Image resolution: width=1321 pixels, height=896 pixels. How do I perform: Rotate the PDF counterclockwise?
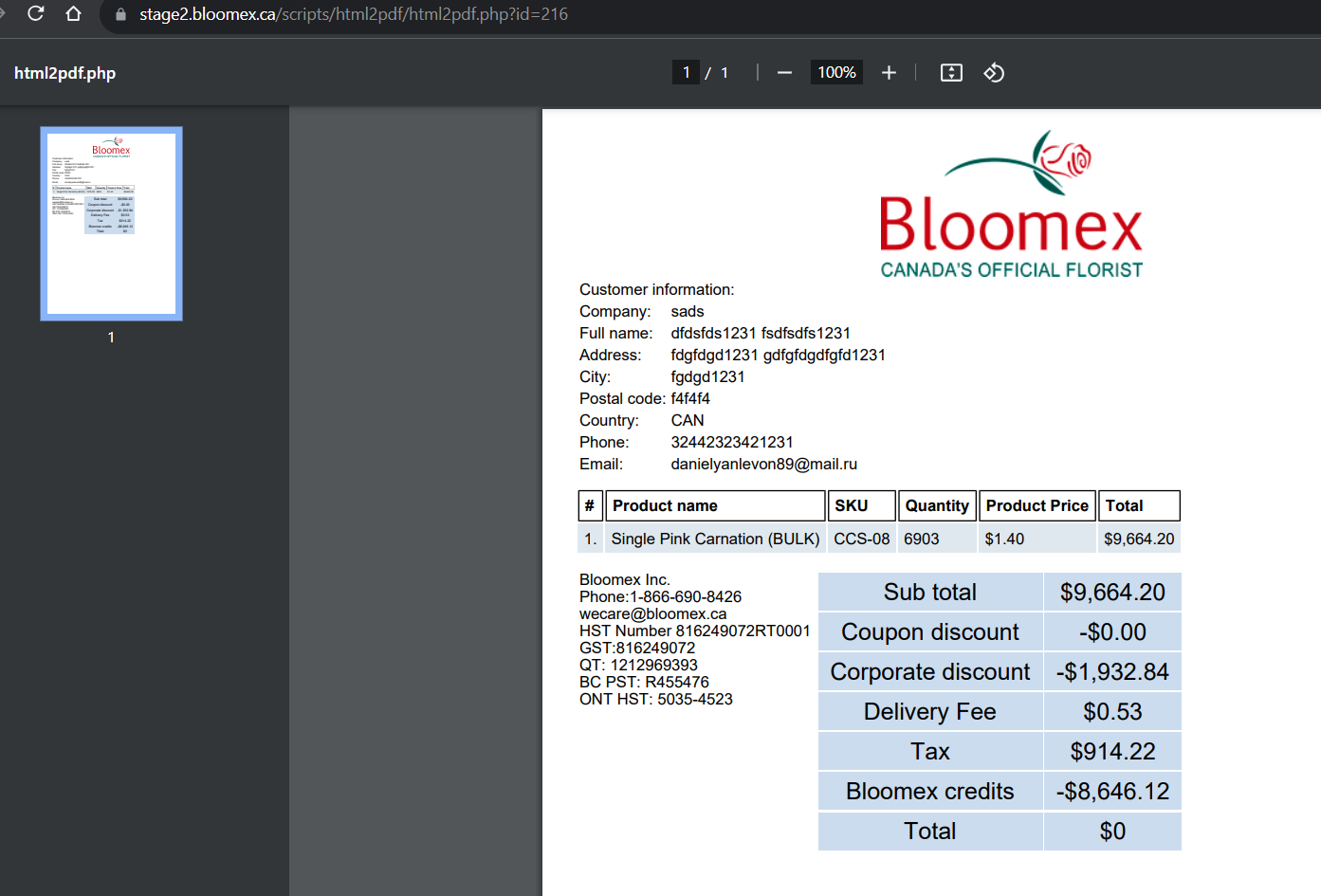(x=994, y=73)
